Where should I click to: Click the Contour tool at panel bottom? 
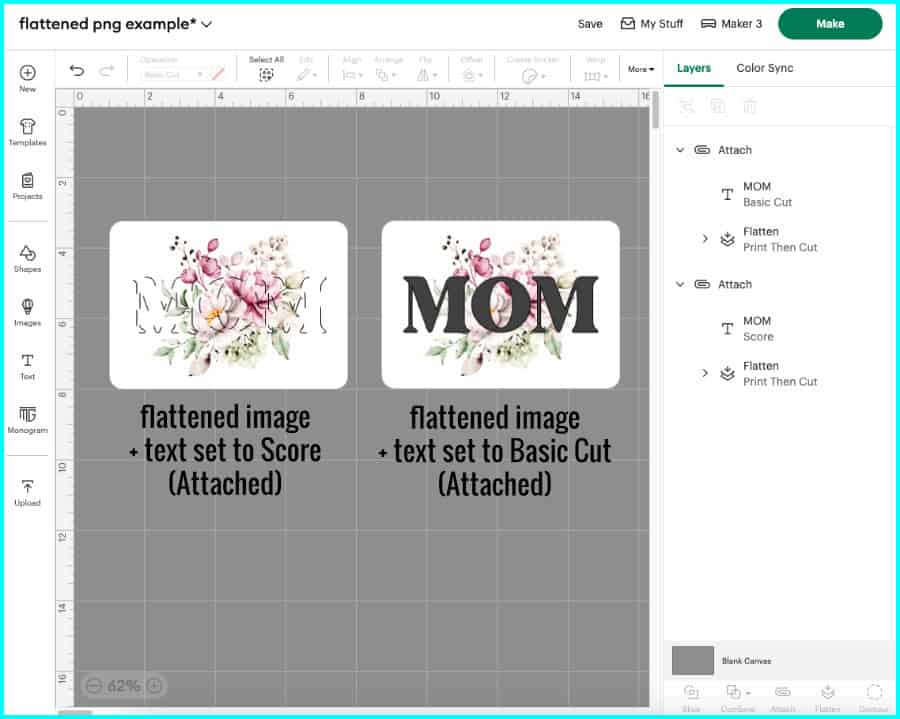874,697
